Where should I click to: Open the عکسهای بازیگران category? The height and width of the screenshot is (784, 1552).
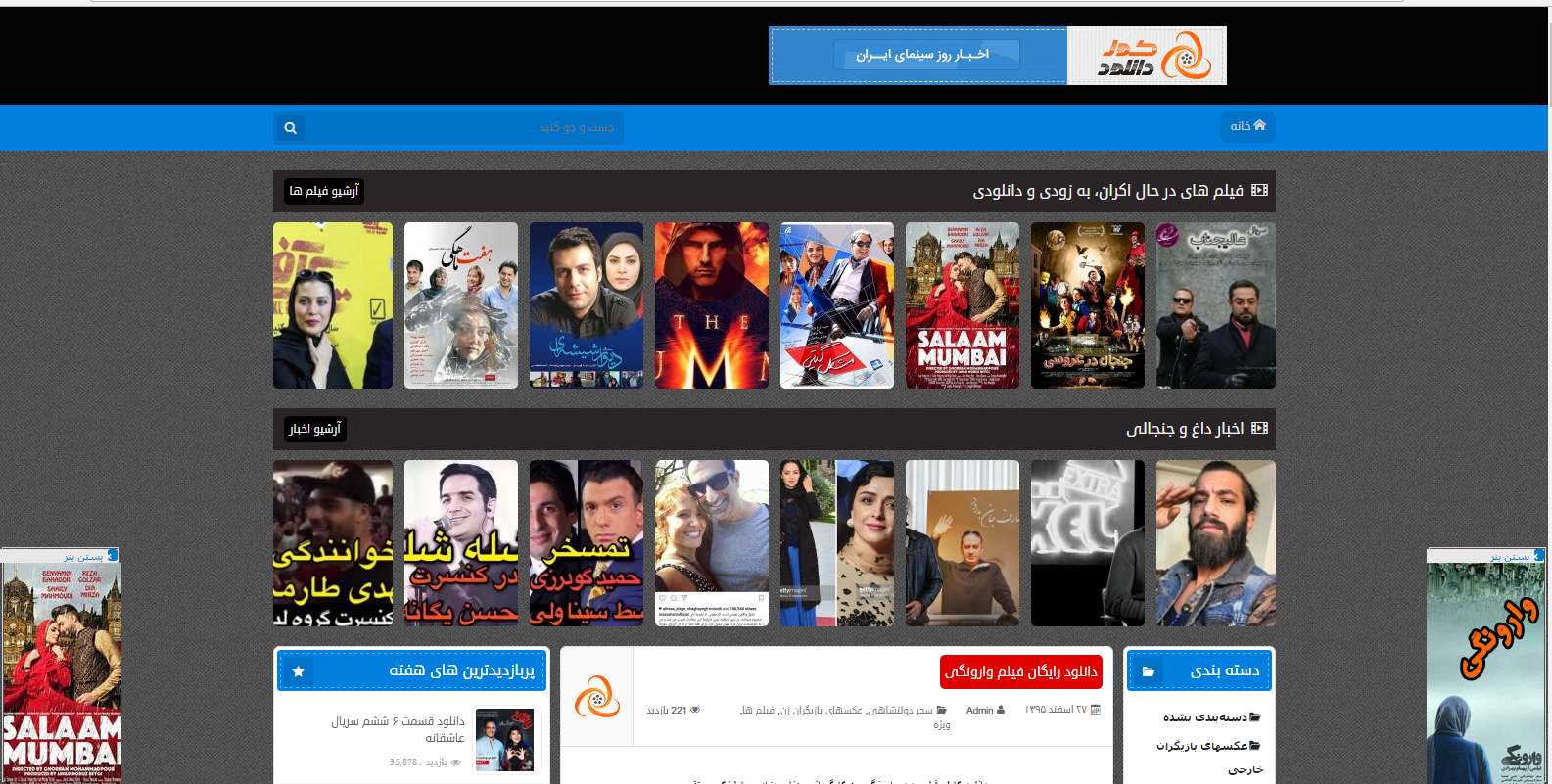1201,746
